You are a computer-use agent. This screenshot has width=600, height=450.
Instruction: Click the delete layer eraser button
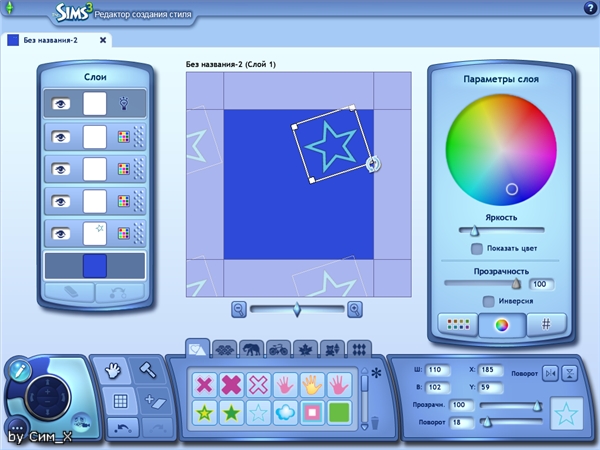67,292
